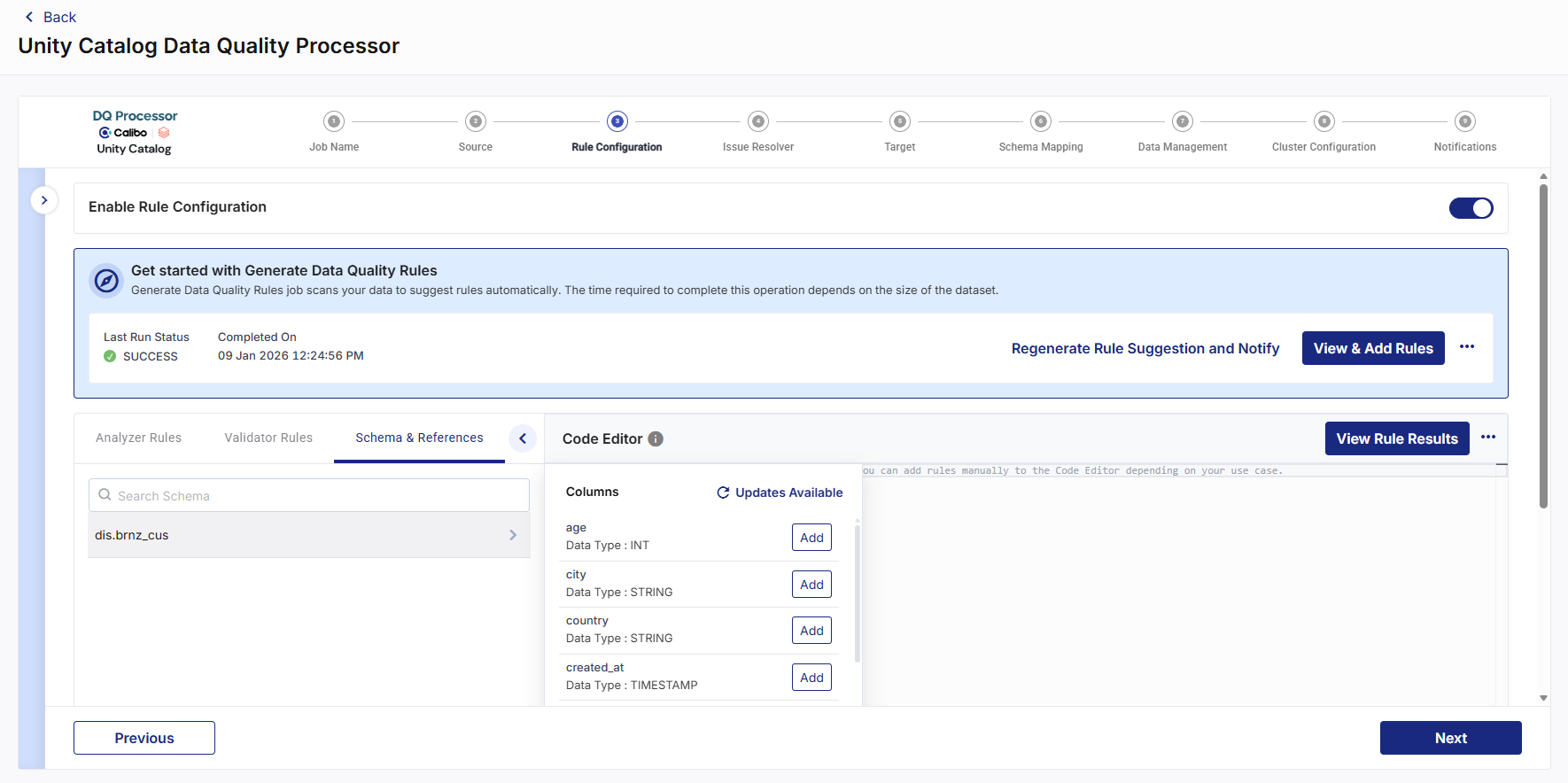Add the country column
The height and width of the screenshot is (783, 1568).
811,631
